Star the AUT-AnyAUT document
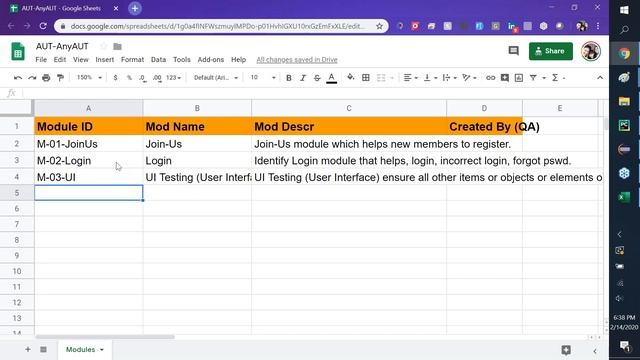This screenshot has width=640, height=360. tap(104, 46)
